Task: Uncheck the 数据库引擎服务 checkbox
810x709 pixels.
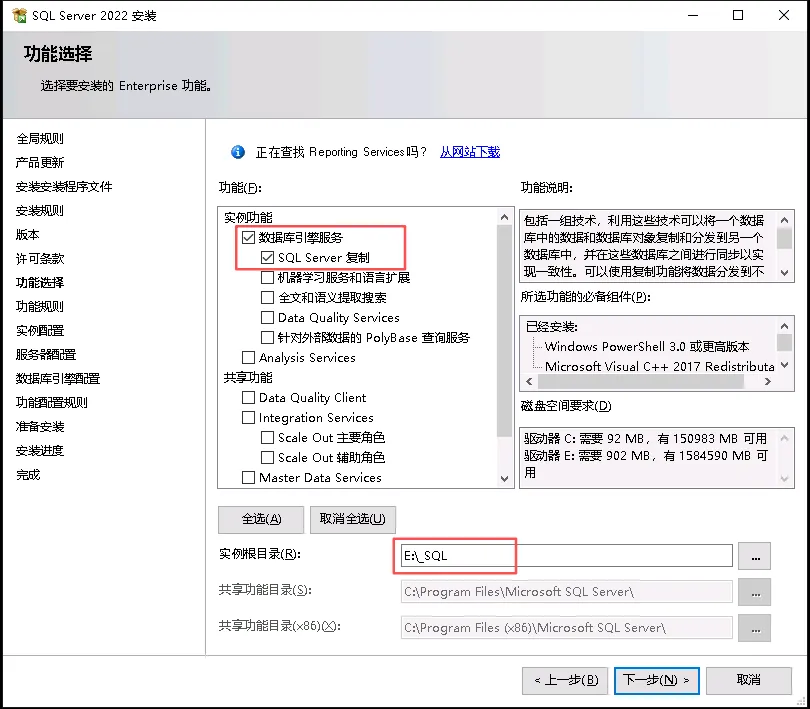Action: 248,238
